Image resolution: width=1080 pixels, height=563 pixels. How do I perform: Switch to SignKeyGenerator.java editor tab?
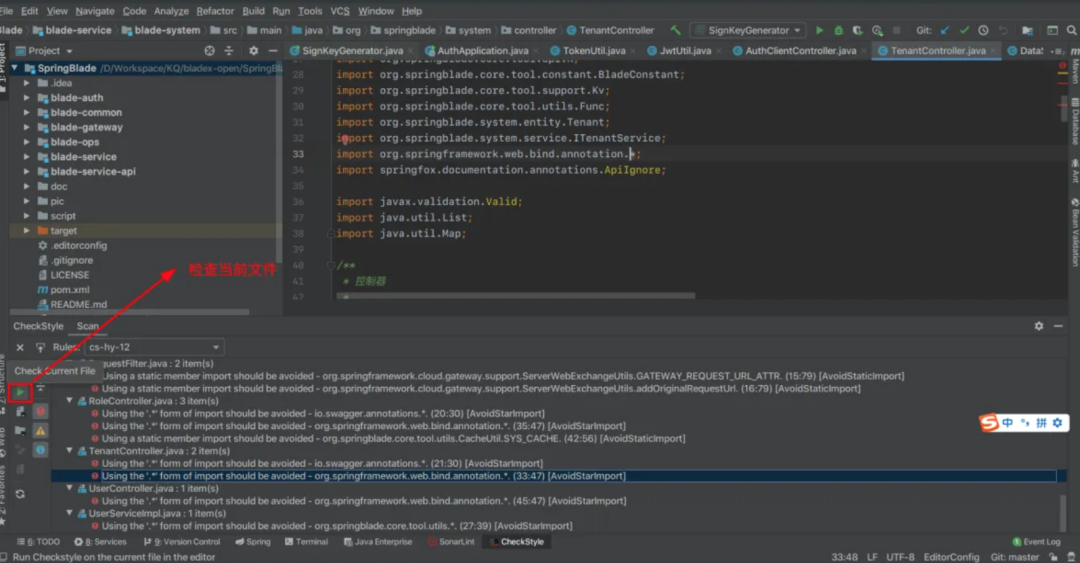pos(352,51)
